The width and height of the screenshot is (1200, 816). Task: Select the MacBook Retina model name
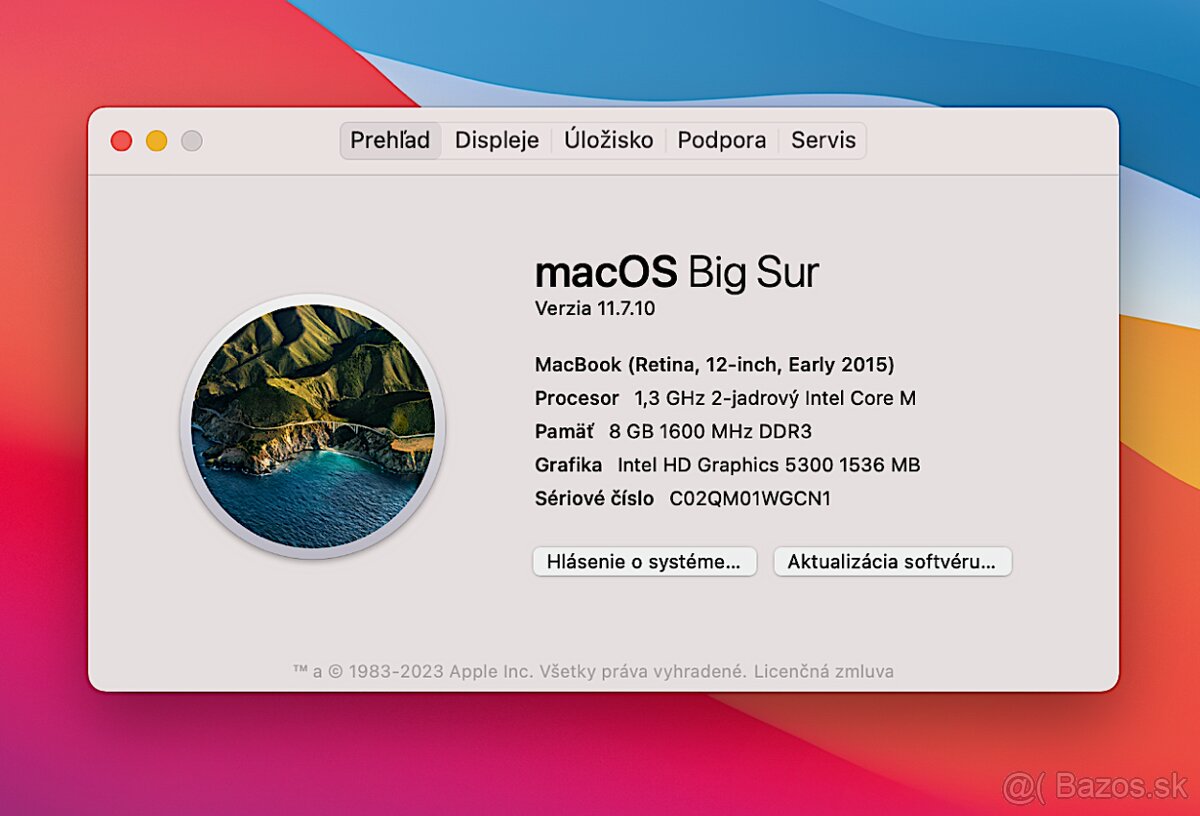[714, 364]
